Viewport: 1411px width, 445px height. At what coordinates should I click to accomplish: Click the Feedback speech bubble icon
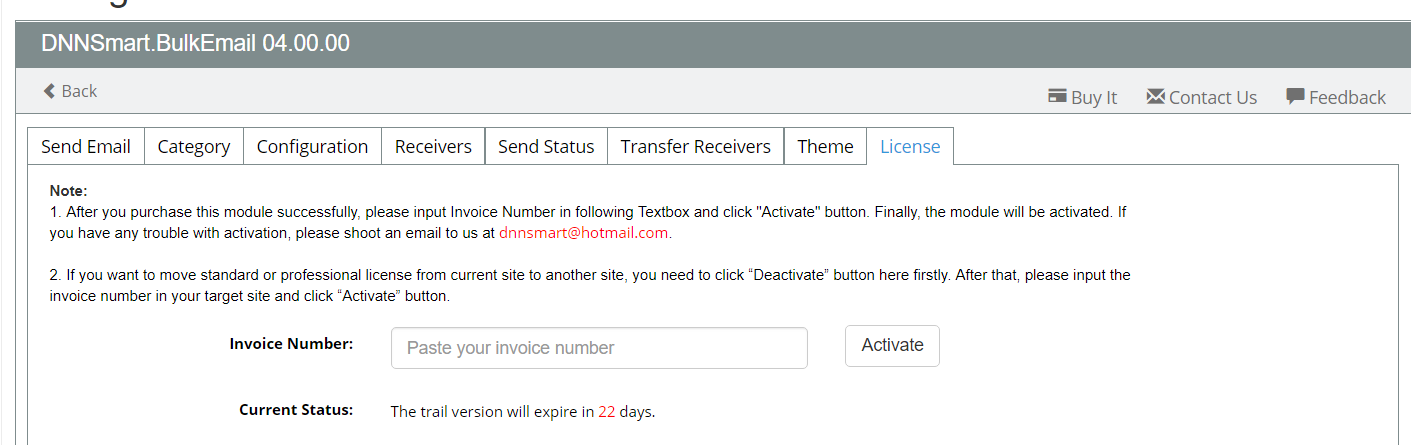tap(1295, 97)
